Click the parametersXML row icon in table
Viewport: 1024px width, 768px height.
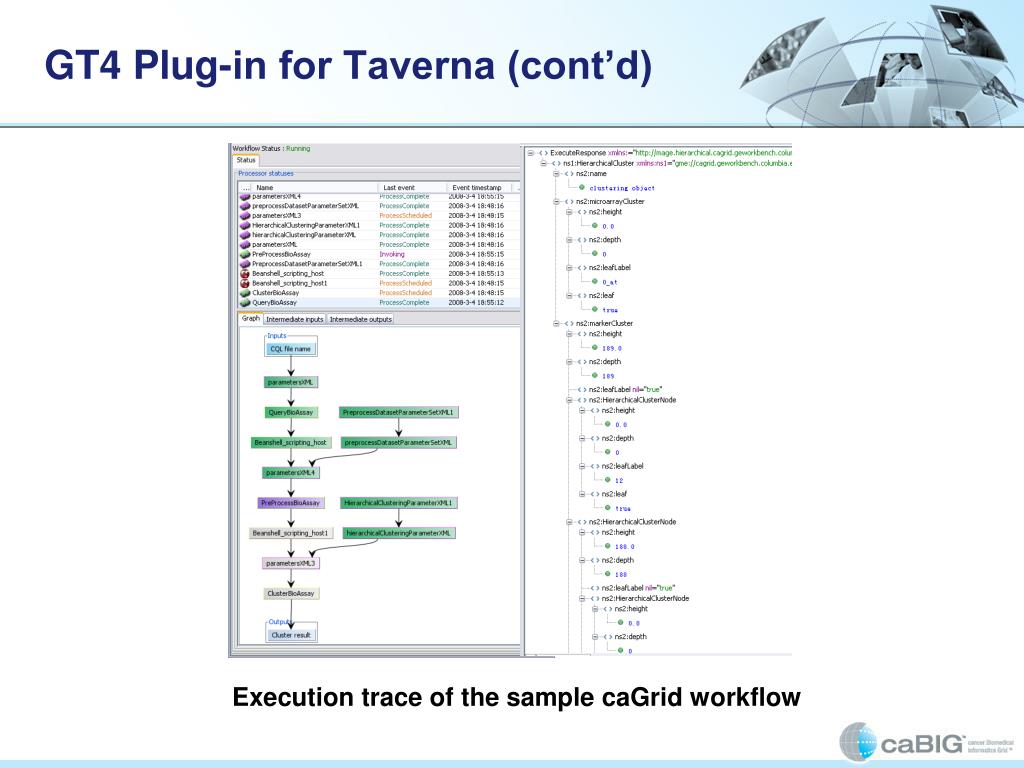point(245,244)
